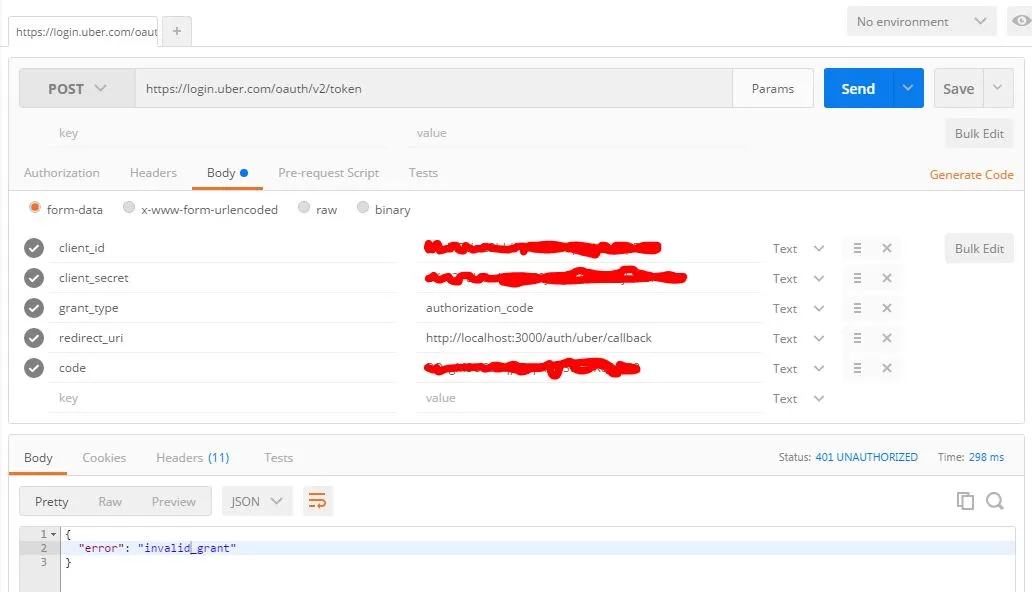The height and width of the screenshot is (592, 1032).
Task: Click the request URL field
Action: tap(434, 88)
